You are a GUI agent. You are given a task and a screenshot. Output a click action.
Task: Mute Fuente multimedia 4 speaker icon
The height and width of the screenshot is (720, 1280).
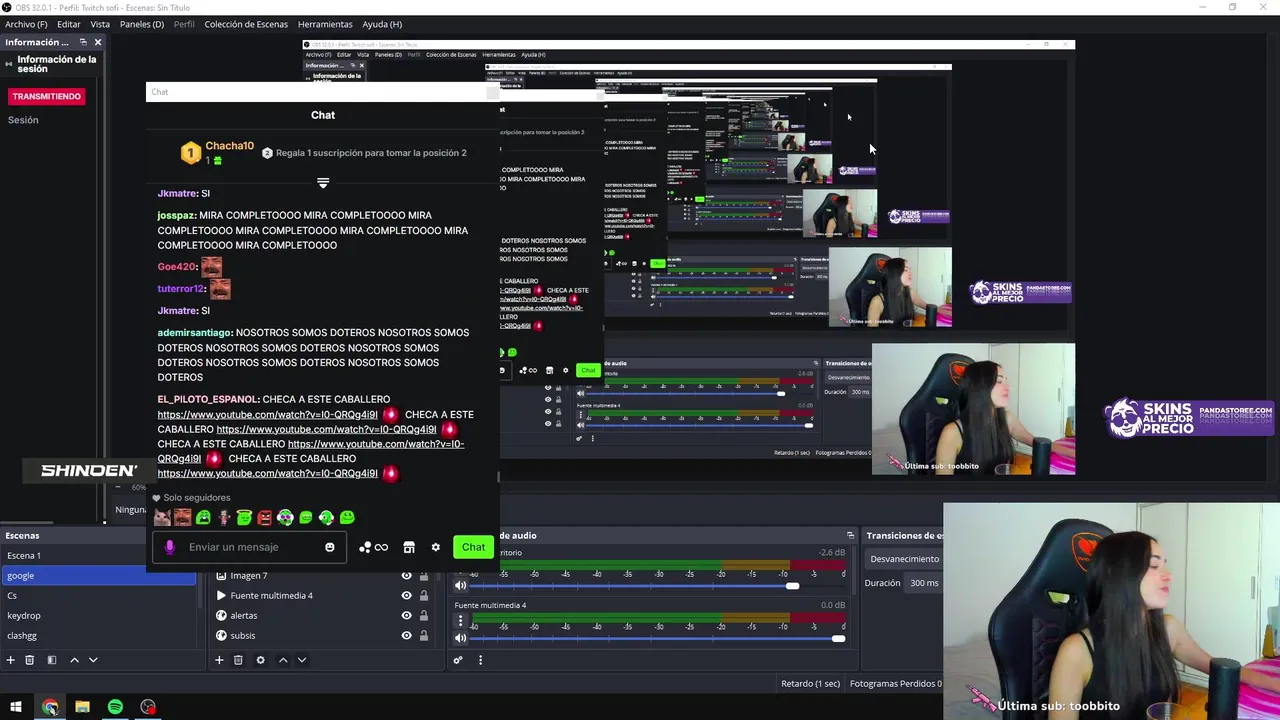pos(461,638)
